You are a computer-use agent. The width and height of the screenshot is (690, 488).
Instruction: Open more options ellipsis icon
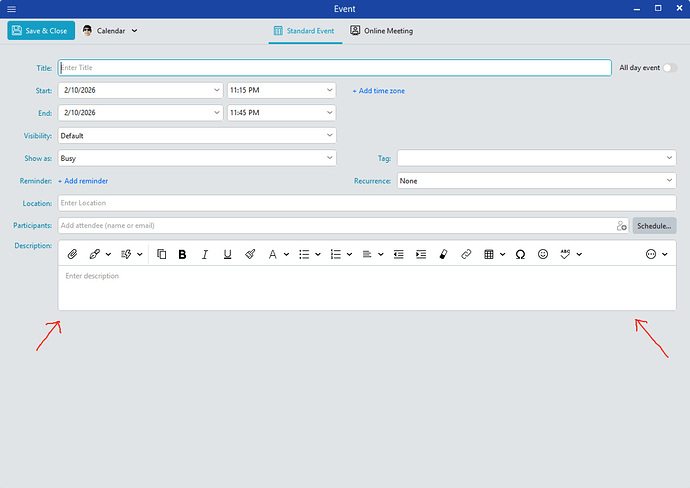pos(651,254)
